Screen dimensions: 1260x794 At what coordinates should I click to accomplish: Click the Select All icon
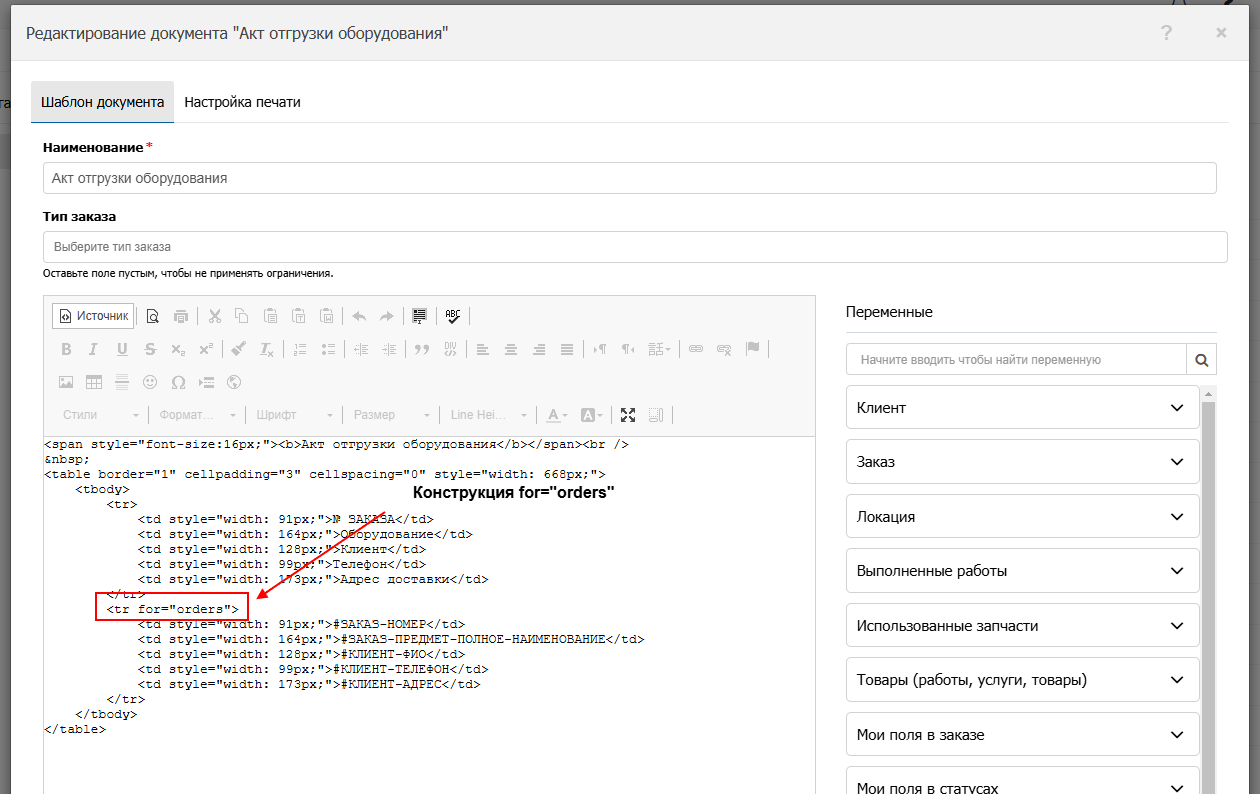pos(420,316)
